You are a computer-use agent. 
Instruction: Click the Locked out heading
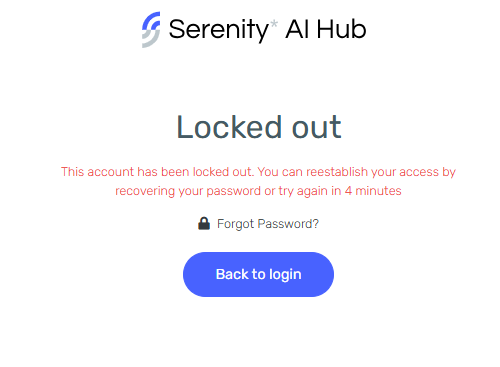pyautogui.click(x=259, y=127)
